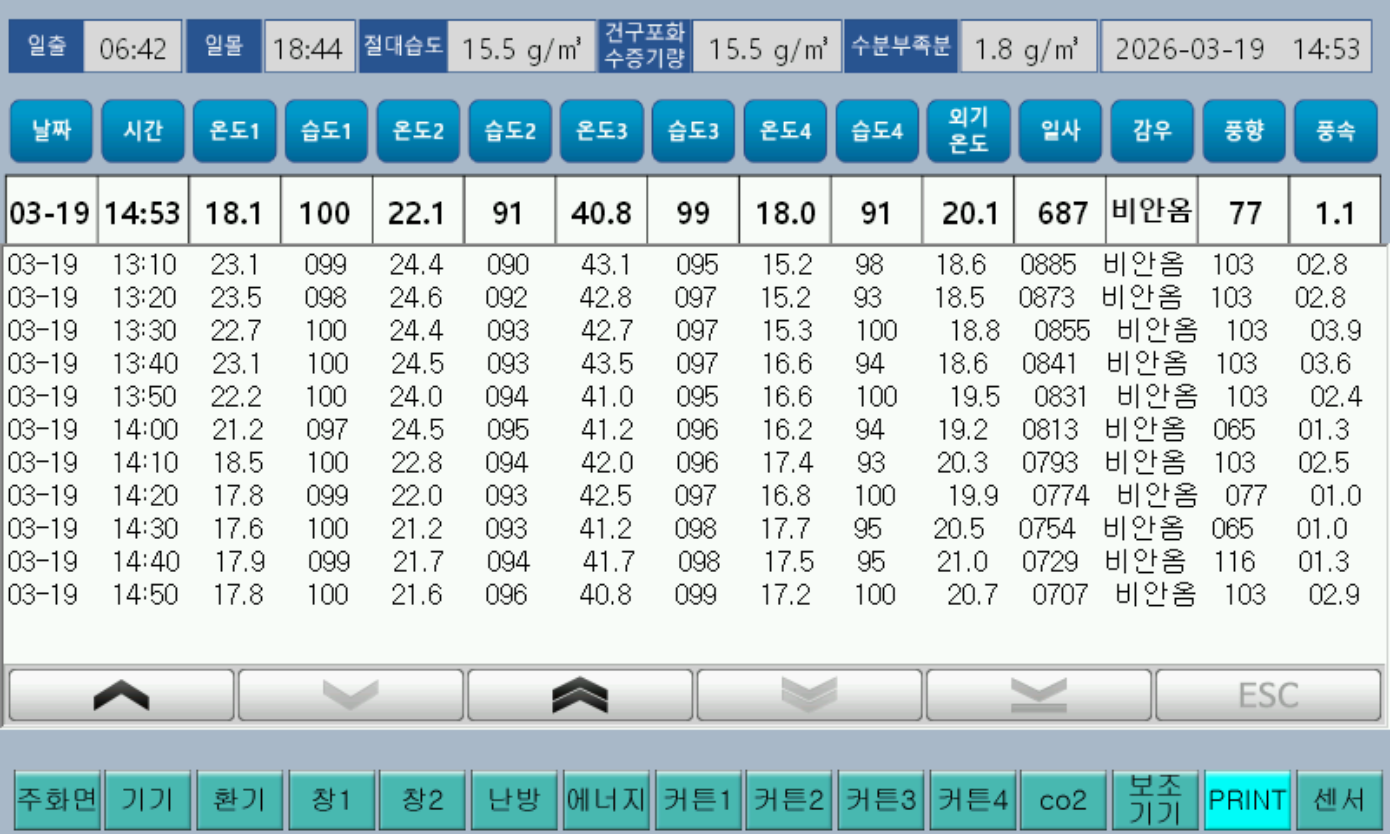Image resolution: width=1390 pixels, height=834 pixels.
Task: Click the 수분부족분 value 1.8 g/m³
Action: (x=1028, y=48)
